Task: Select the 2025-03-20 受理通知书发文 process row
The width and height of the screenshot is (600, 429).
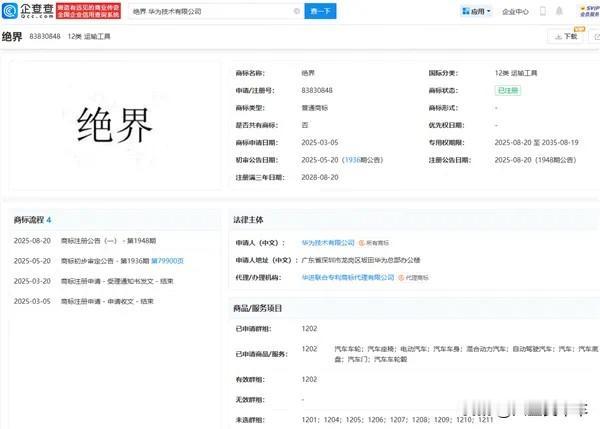Action: point(94,281)
